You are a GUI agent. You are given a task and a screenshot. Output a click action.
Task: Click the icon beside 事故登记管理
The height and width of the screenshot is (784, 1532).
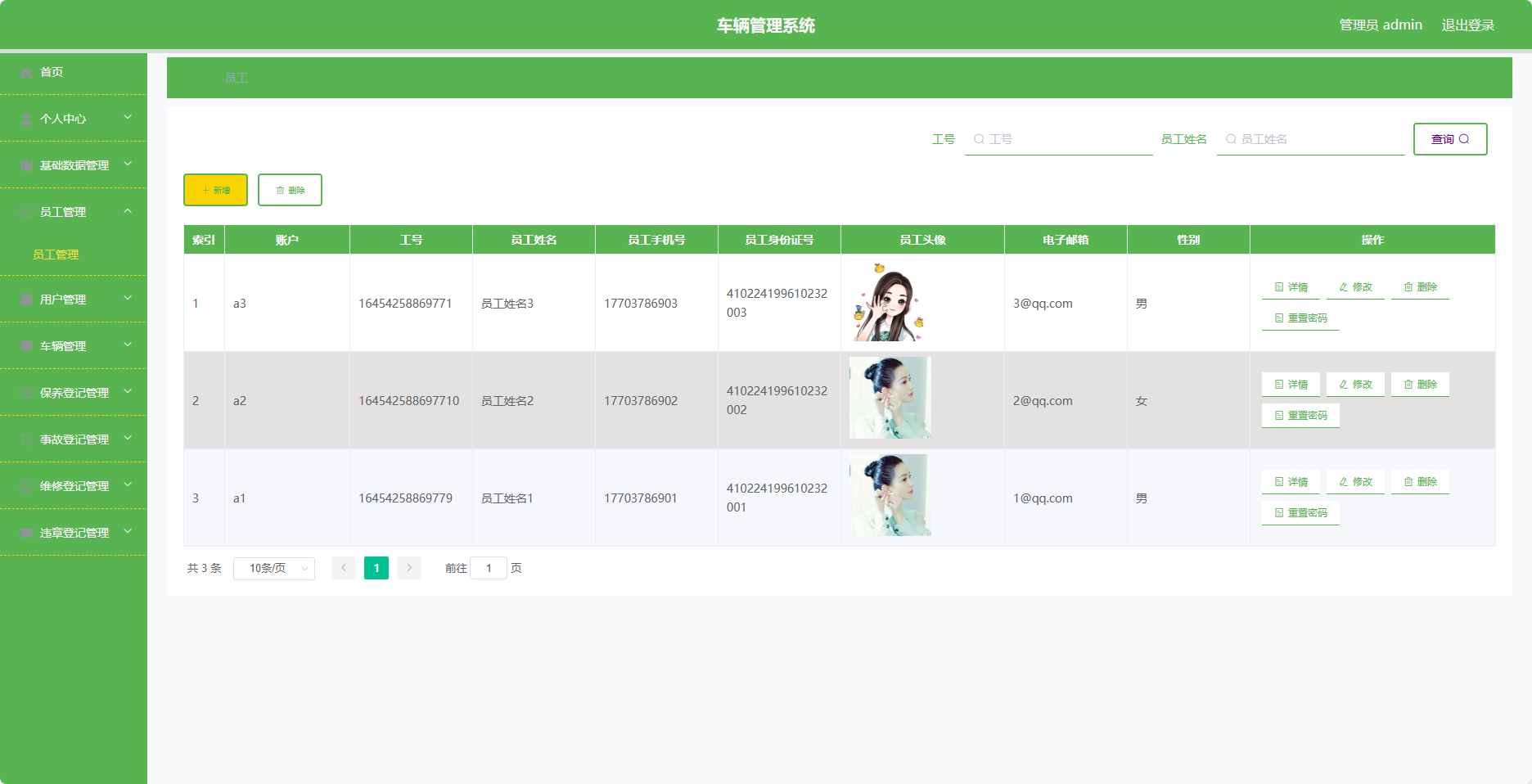point(26,440)
